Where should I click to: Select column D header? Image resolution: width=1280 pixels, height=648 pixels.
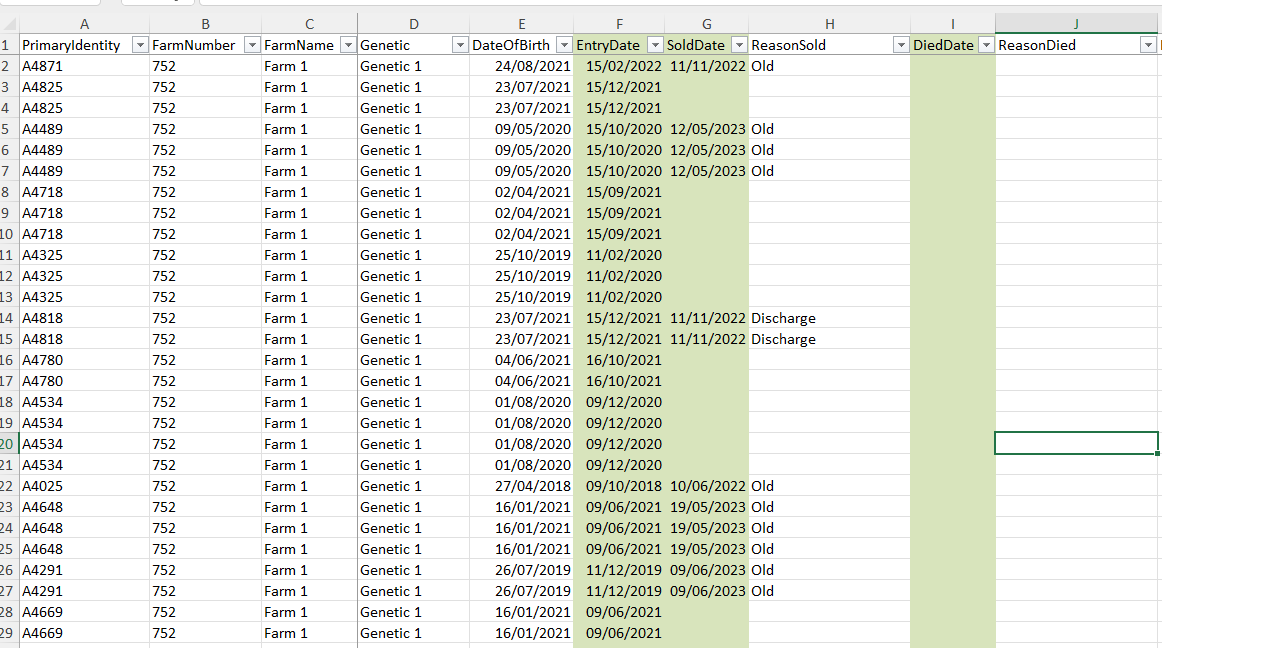coord(413,24)
